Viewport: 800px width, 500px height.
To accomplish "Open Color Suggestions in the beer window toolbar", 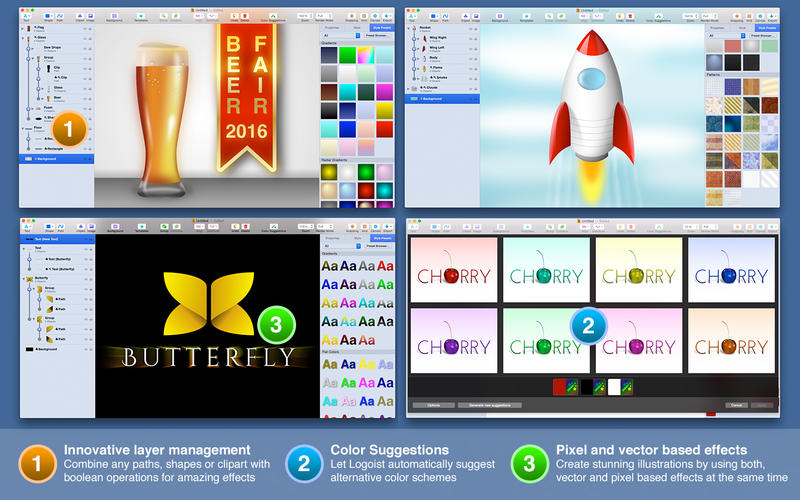I will (273, 15).
